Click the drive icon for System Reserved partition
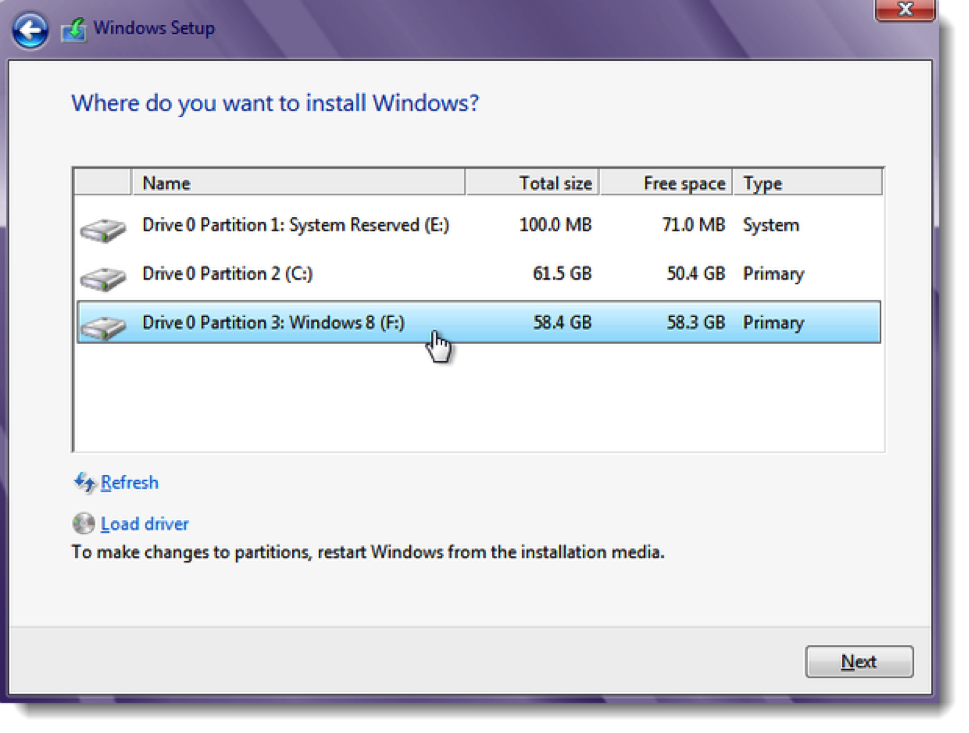This screenshot has height=733, width=969. (103, 230)
